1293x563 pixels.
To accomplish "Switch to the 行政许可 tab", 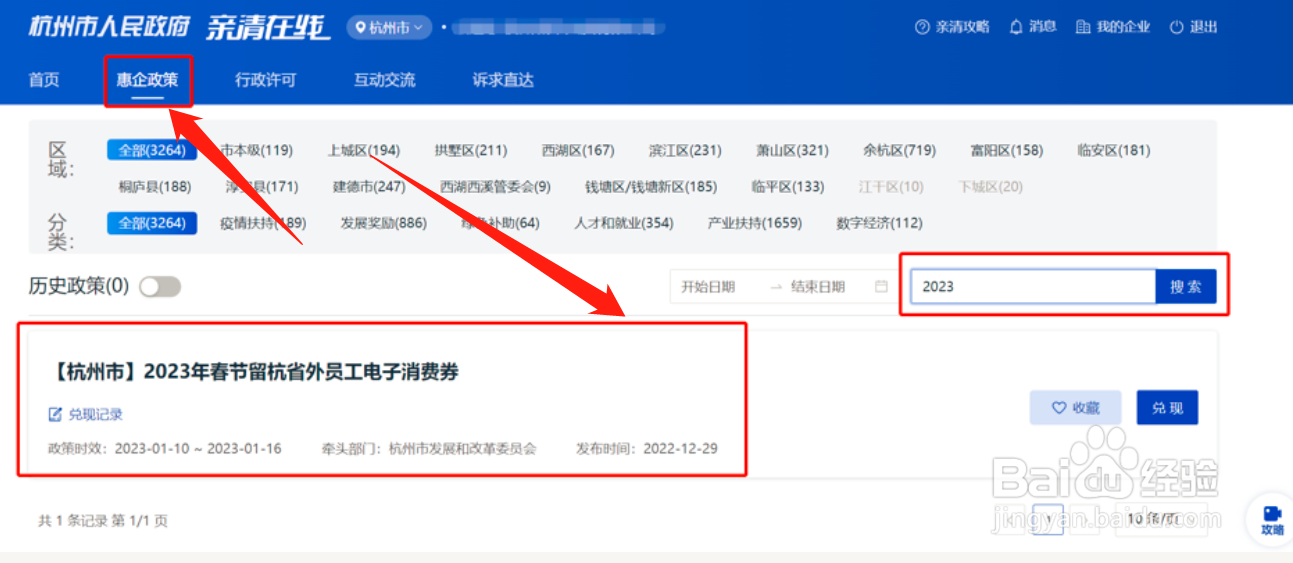I will pyautogui.click(x=265, y=80).
